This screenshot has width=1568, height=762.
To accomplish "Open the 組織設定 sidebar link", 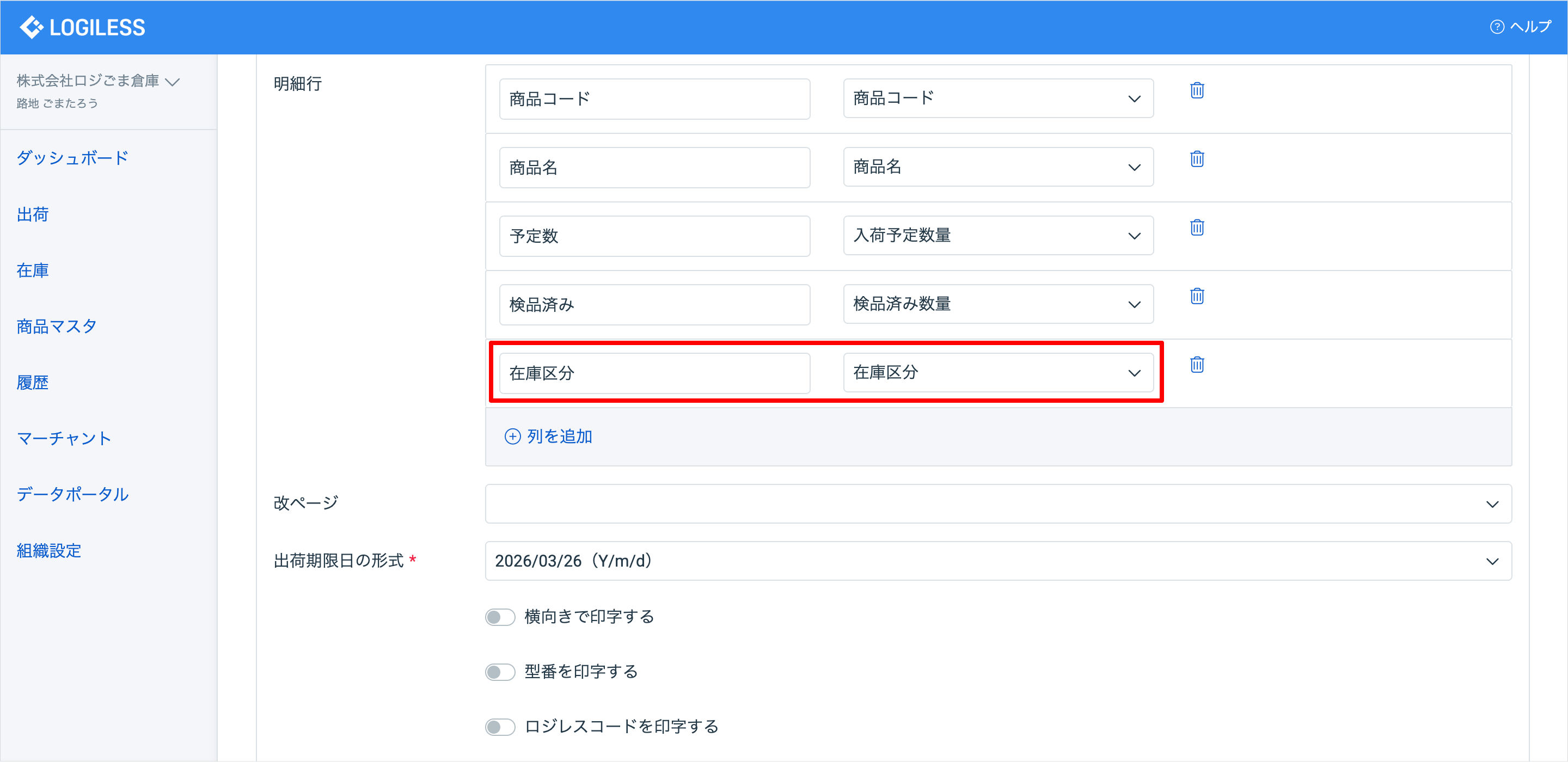I will click(48, 551).
